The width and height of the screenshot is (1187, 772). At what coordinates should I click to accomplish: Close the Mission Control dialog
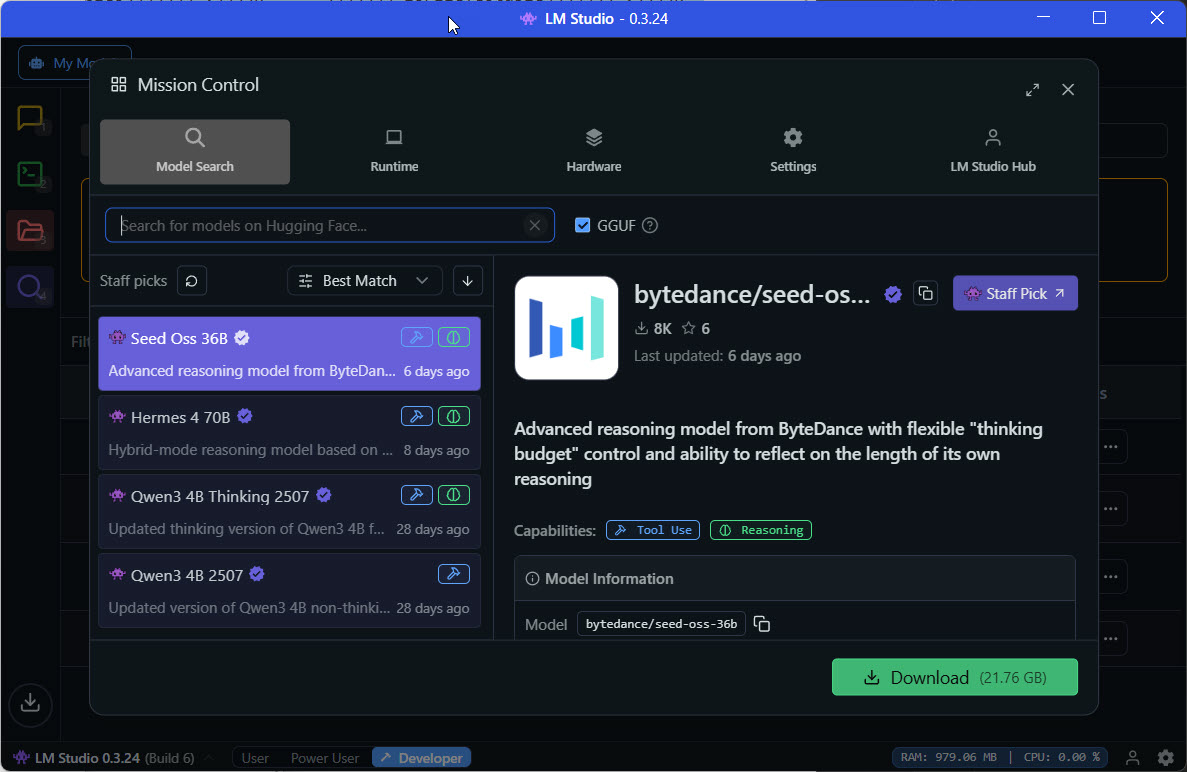pyautogui.click(x=1067, y=89)
